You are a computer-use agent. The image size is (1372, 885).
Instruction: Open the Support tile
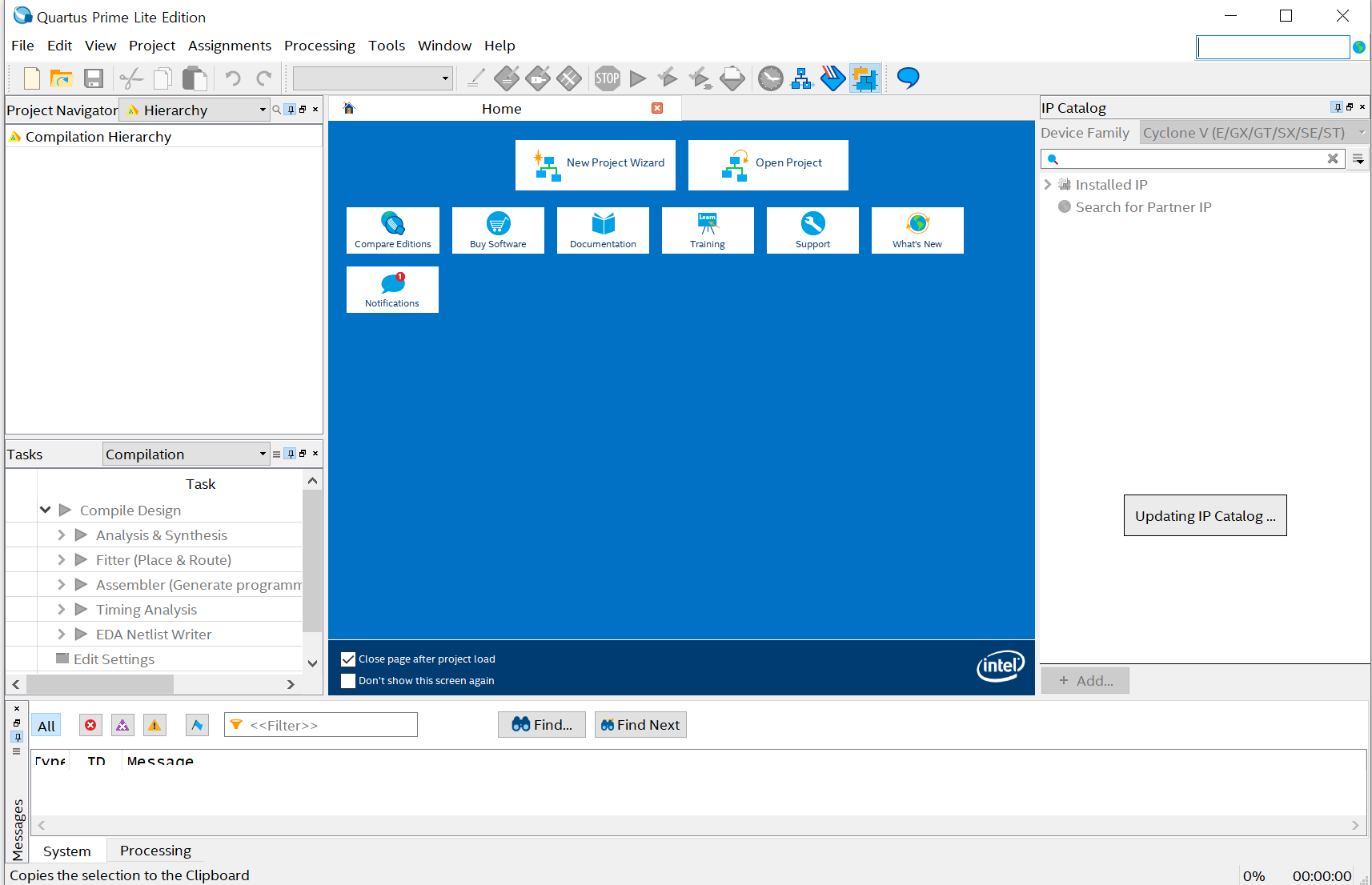[x=812, y=230]
